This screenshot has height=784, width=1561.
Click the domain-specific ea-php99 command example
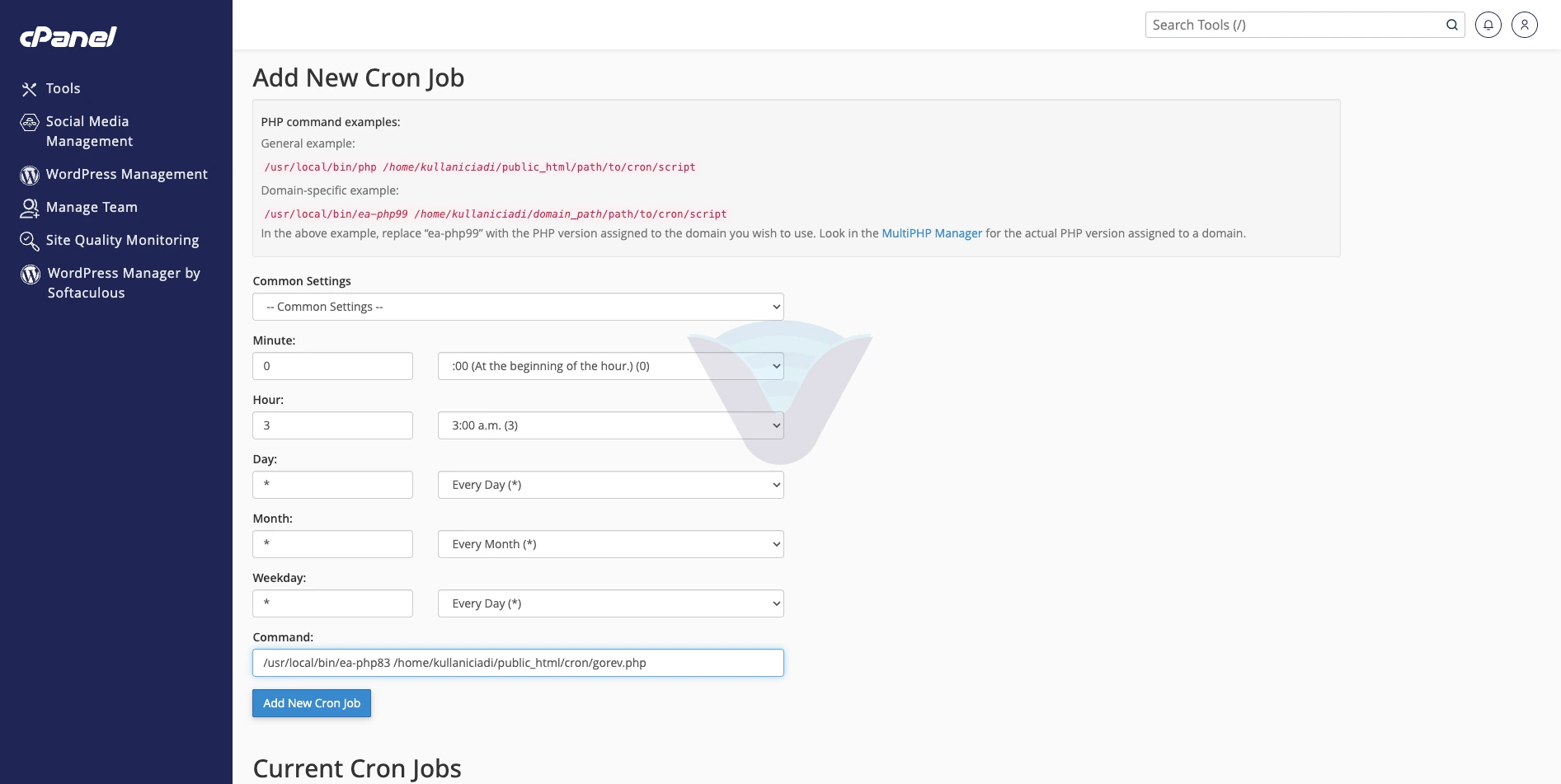click(496, 214)
